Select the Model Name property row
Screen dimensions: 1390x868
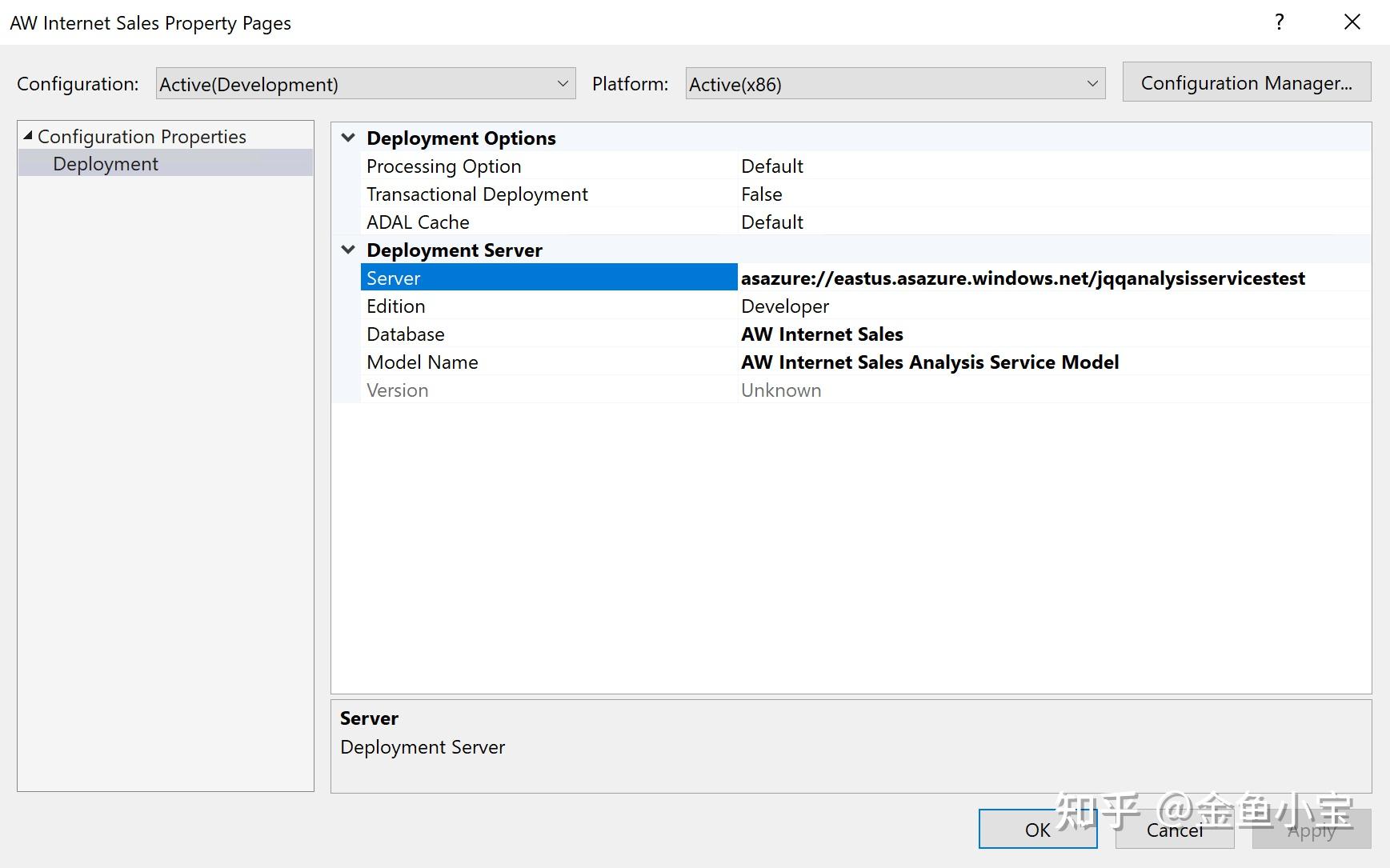coord(422,362)
